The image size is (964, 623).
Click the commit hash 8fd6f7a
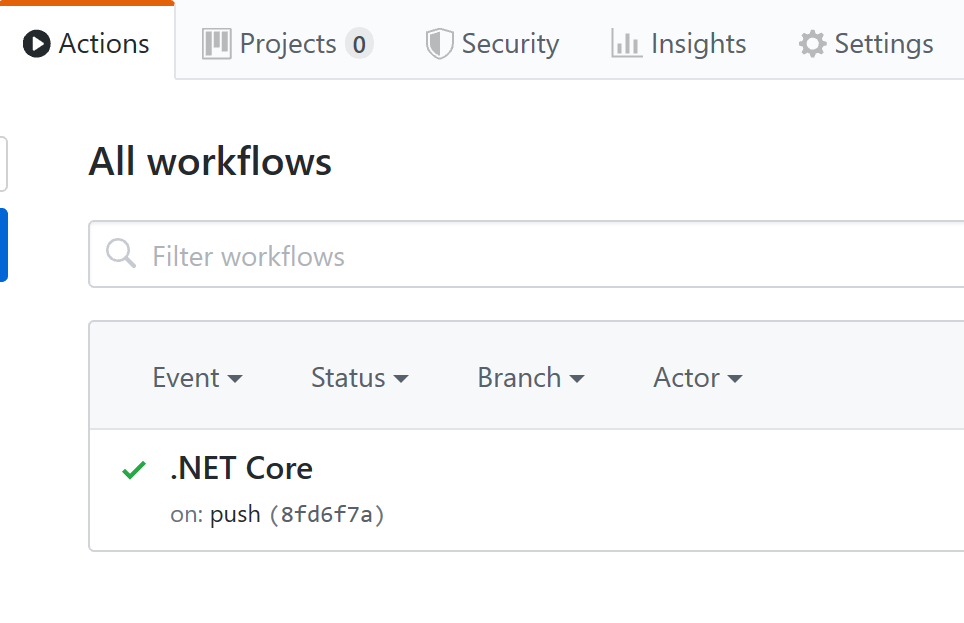pos(327,515)
